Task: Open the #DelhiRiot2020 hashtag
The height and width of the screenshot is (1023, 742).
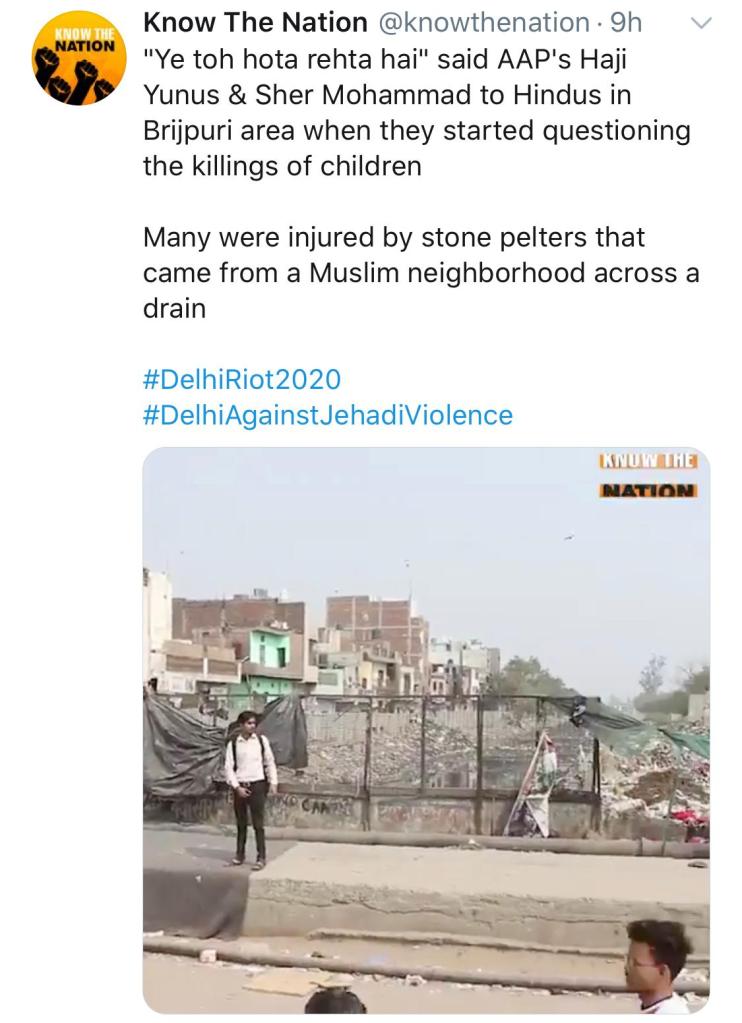Action: pos(241,379)
